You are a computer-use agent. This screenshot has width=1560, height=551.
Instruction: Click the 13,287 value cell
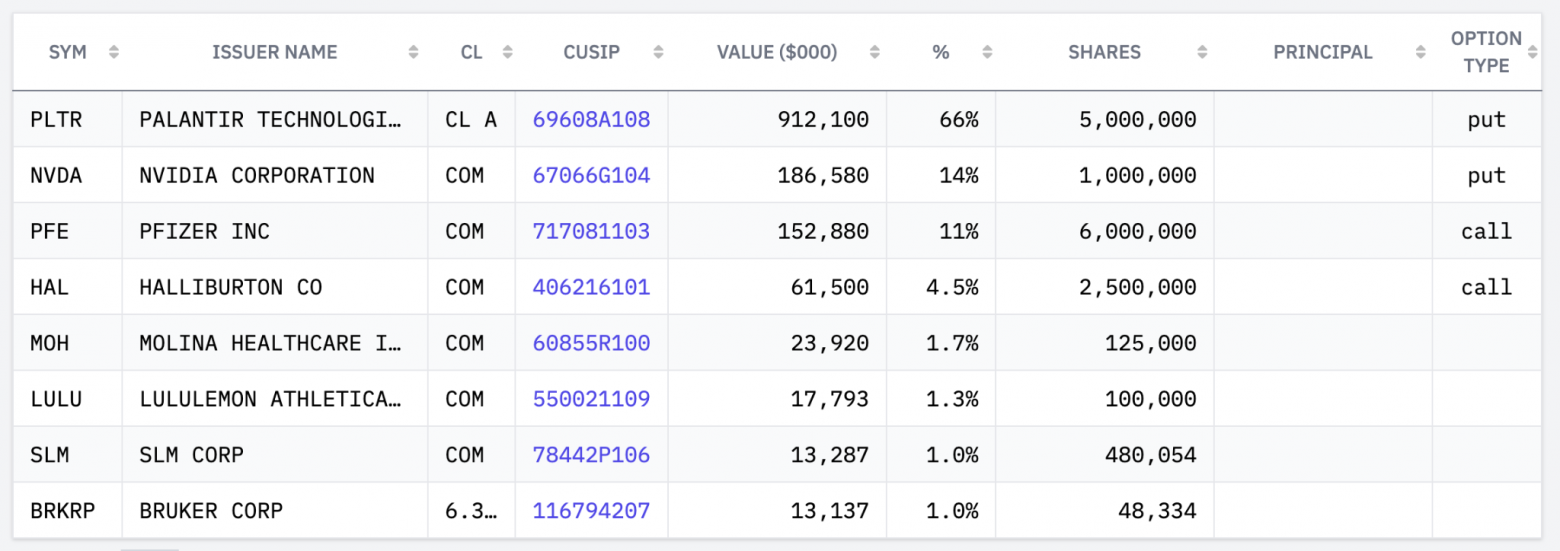(777, 455)
